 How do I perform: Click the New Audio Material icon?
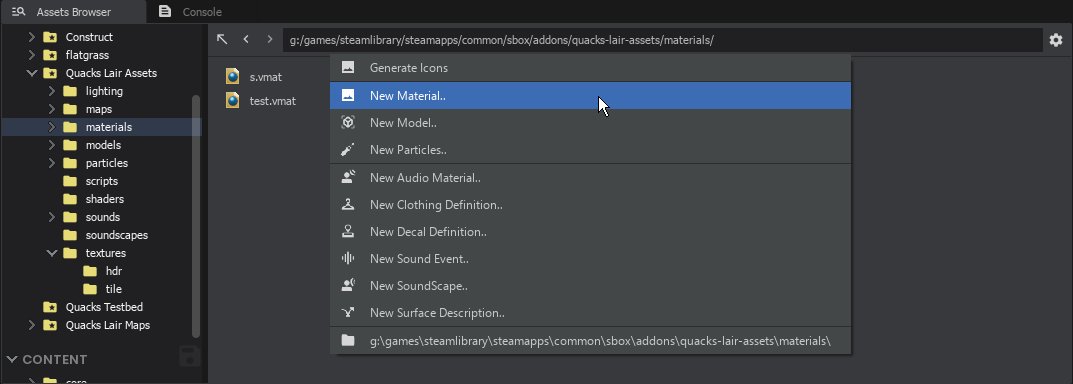[348, 177]
